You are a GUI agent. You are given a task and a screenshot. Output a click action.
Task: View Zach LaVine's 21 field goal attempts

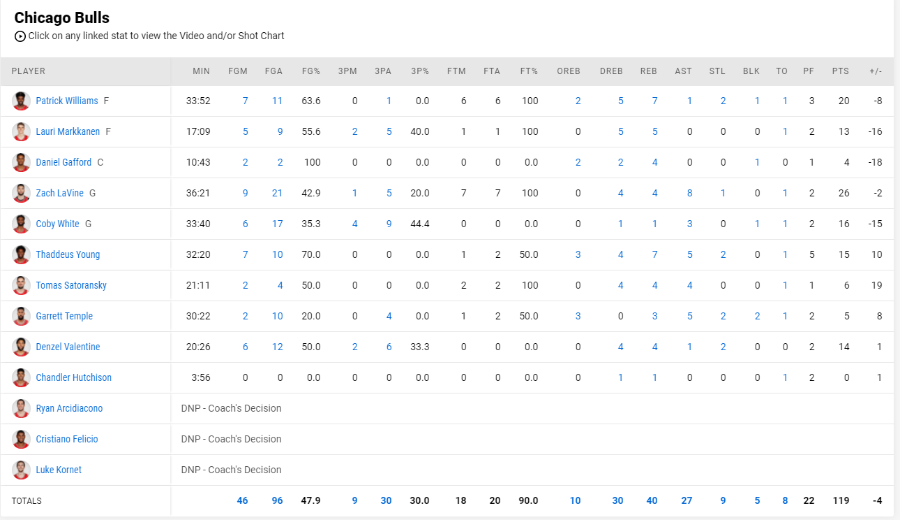click(x=277, y=193)
